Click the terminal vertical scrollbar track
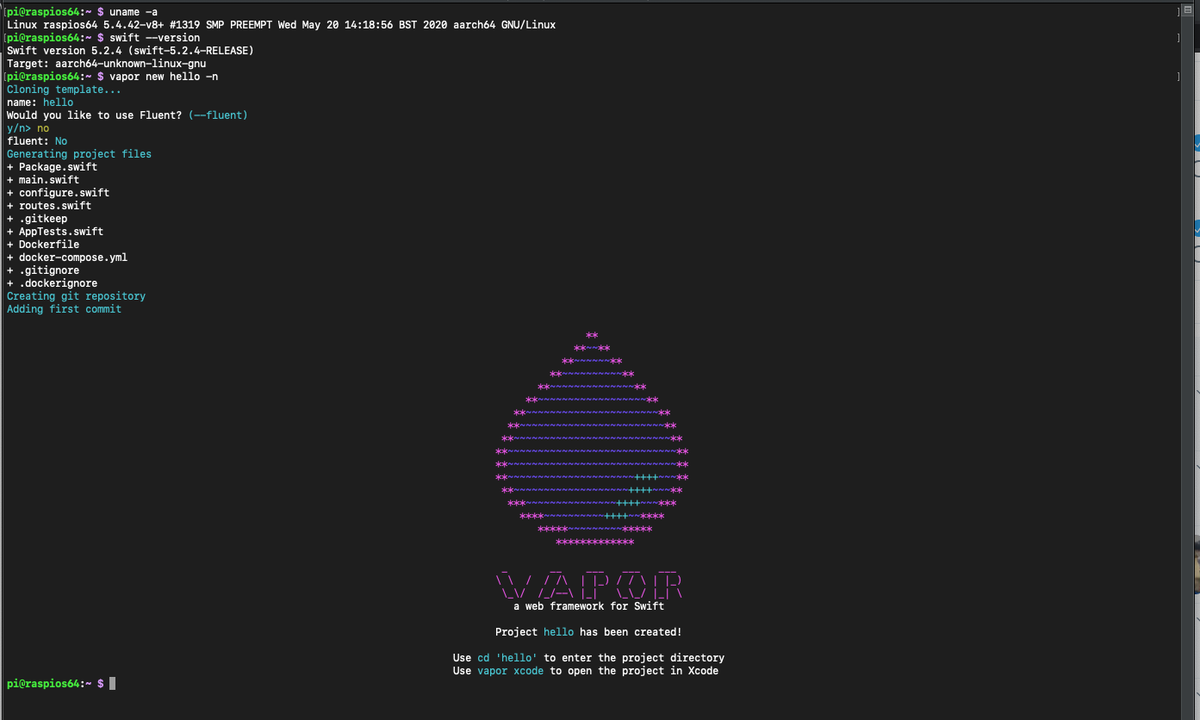This screenshot has width=1200, height=720. 1186,370
